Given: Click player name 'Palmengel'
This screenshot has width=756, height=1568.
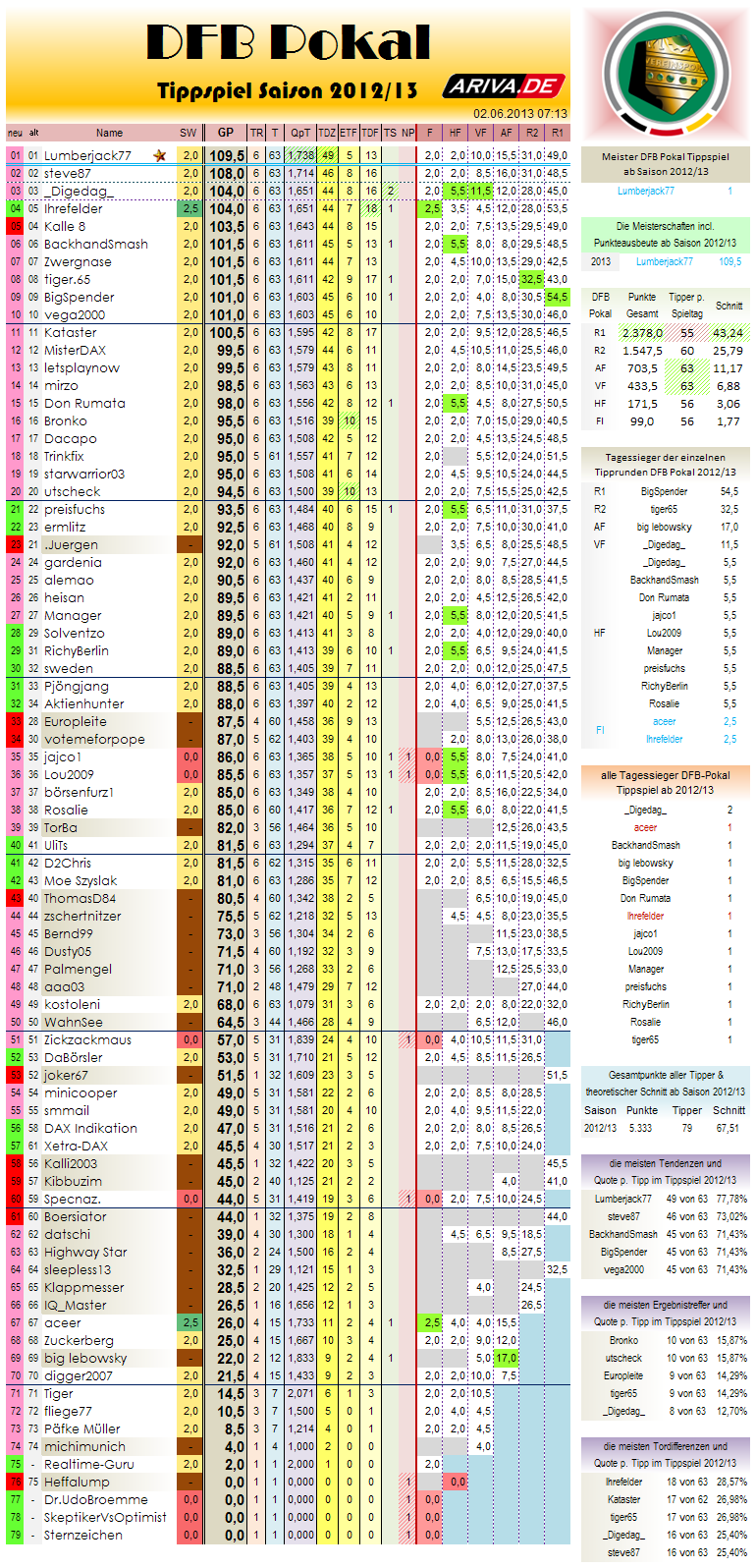Looking at the screenshot, I should pos(78,969).
